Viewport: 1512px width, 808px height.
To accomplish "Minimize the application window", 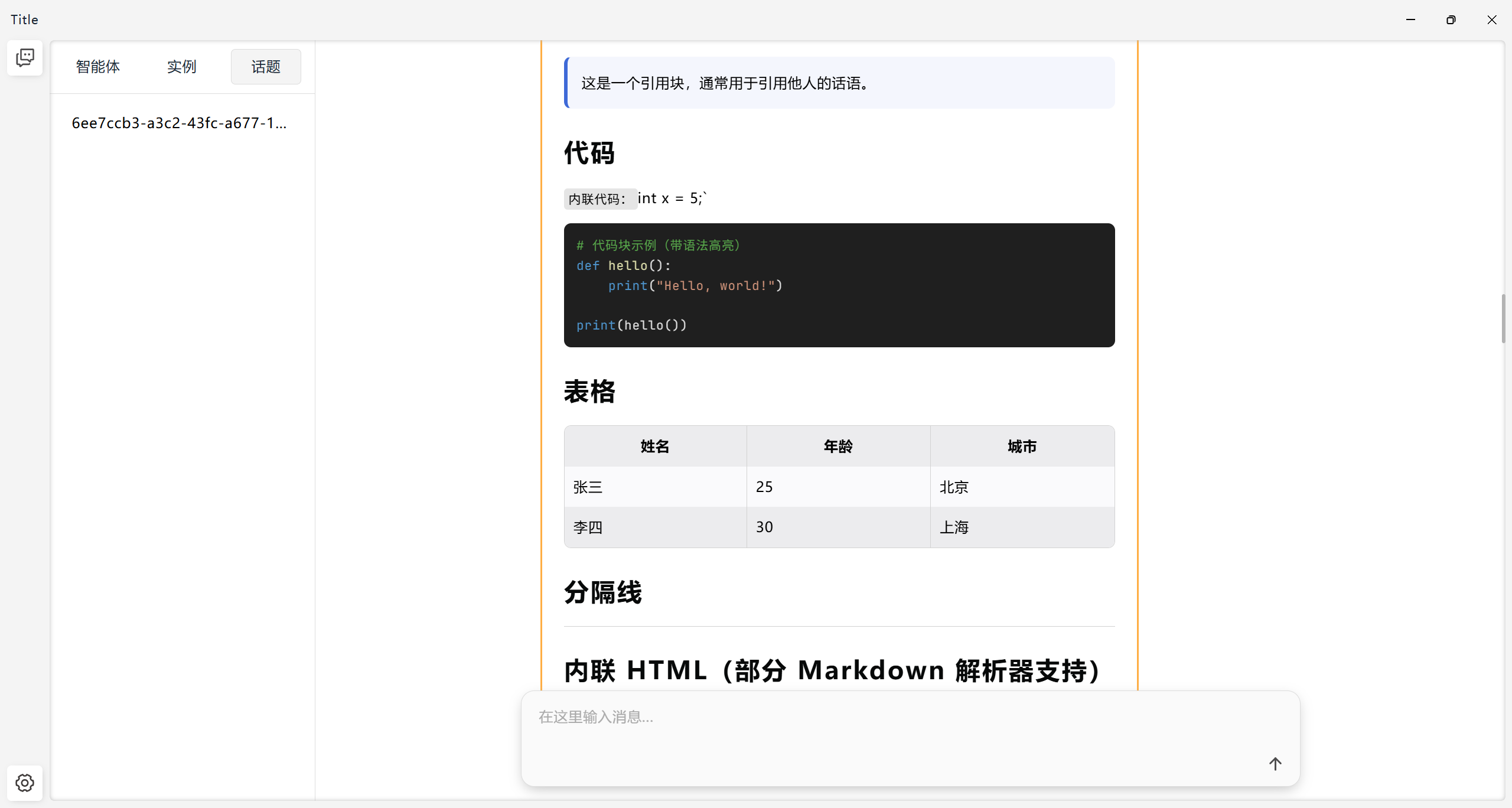I will [x=1410, y=19].
